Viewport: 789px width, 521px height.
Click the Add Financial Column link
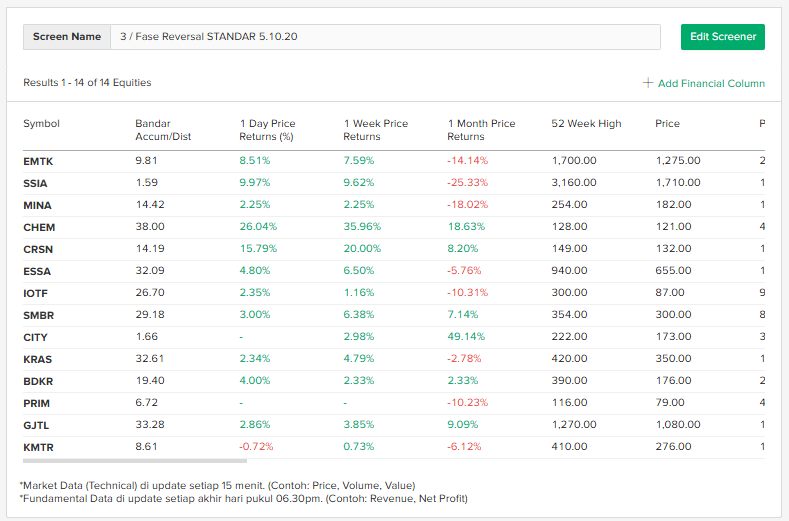(710, 83)
